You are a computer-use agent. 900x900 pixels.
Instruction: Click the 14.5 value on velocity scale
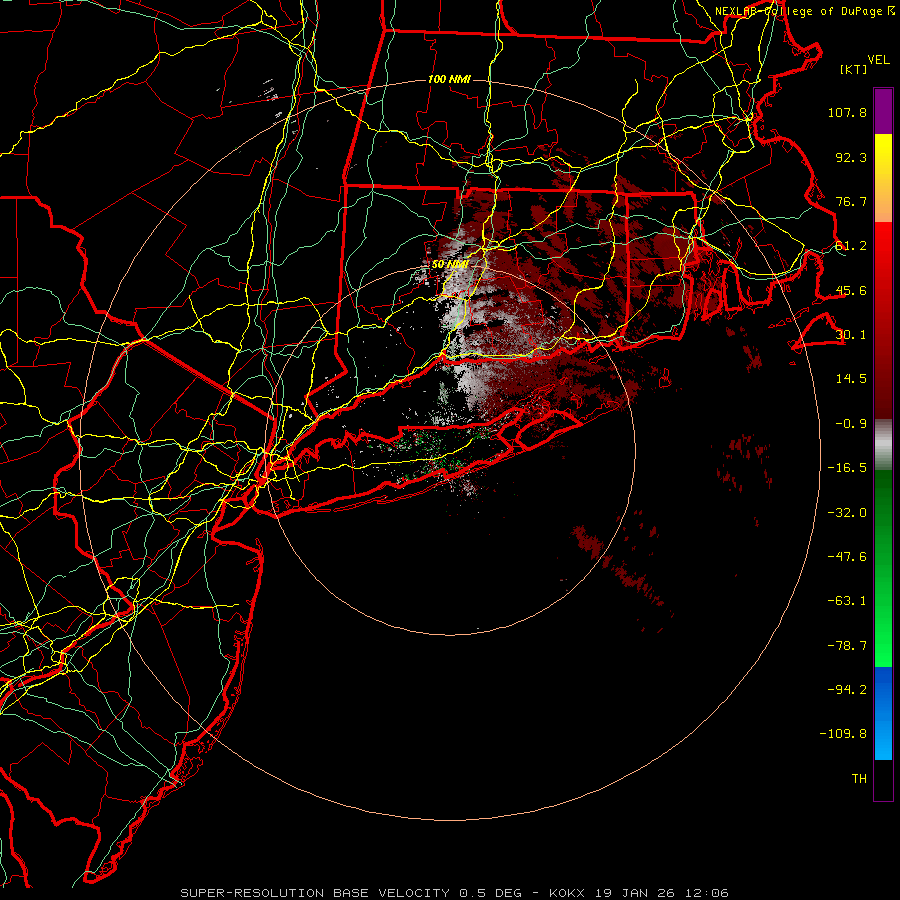851,379
